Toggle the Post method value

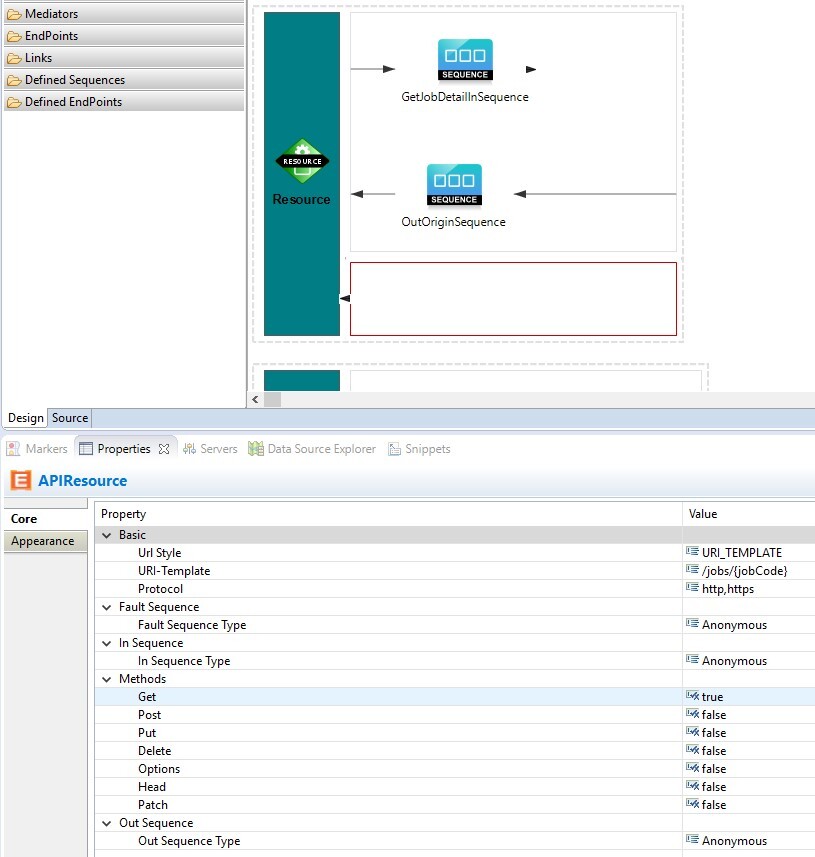click(x=749, y=715)
